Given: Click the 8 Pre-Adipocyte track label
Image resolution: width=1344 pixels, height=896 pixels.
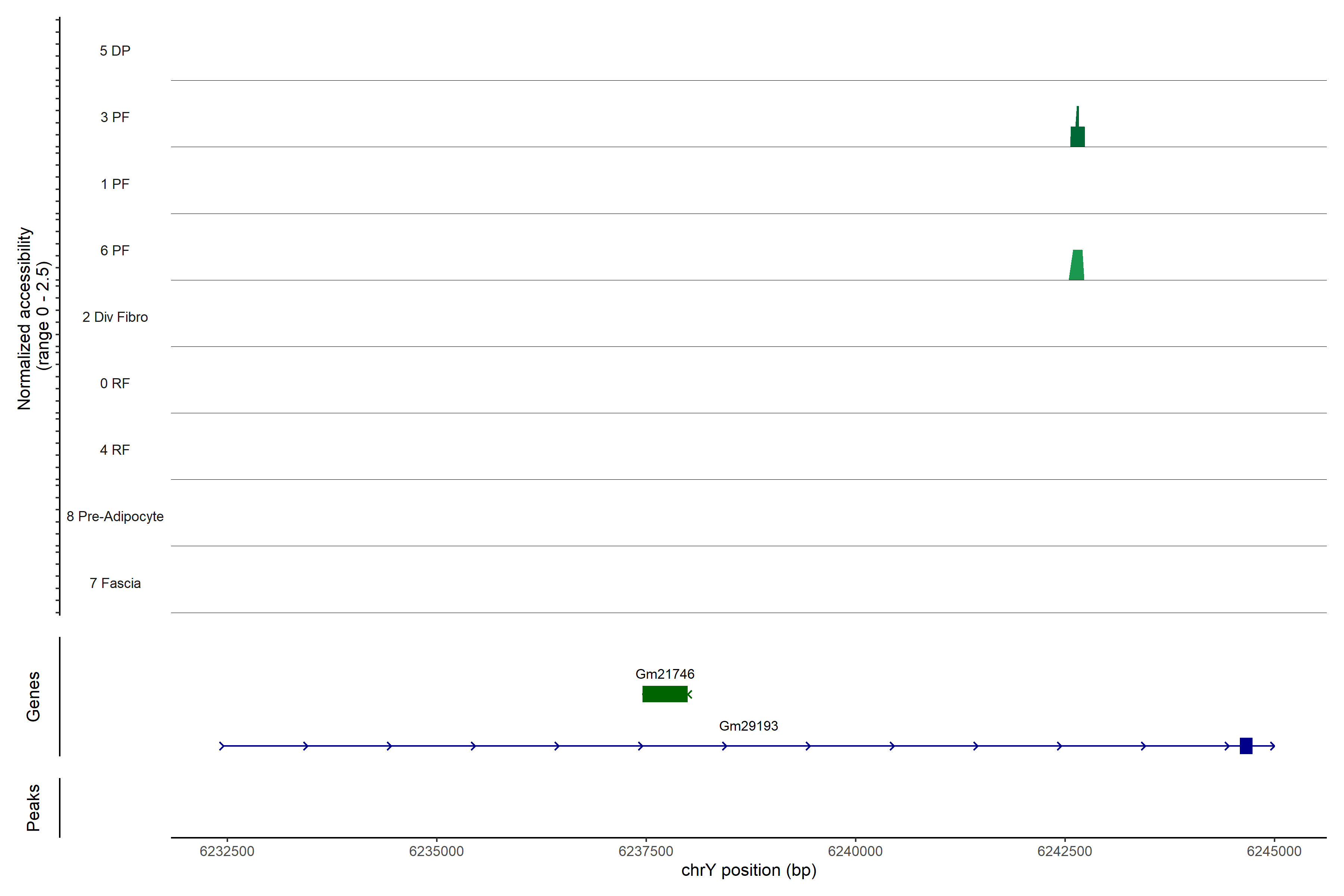Looking at the screenshot, I should (115, 517).
